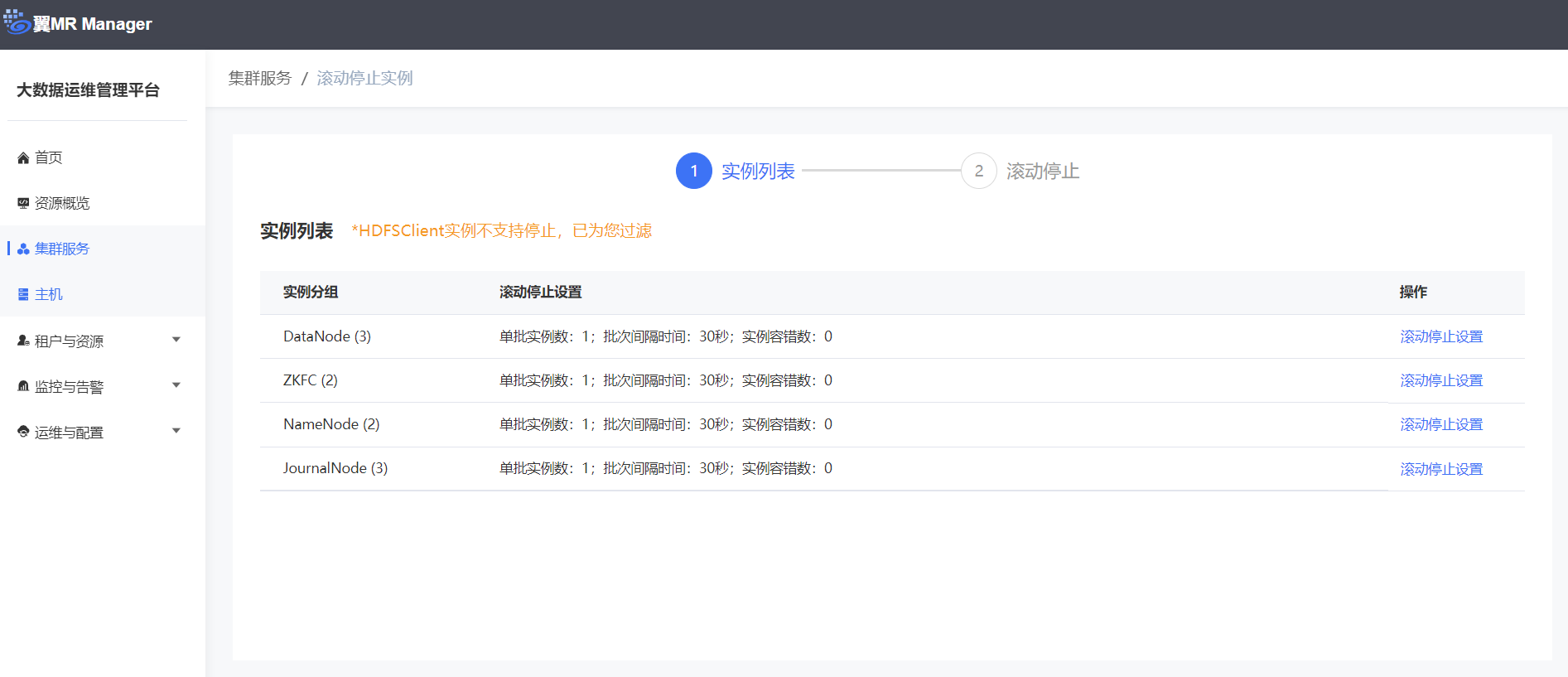Screen dimensions: 1568x677
Task: Click the DataNode (3) cell
Action: click(327, 336)
